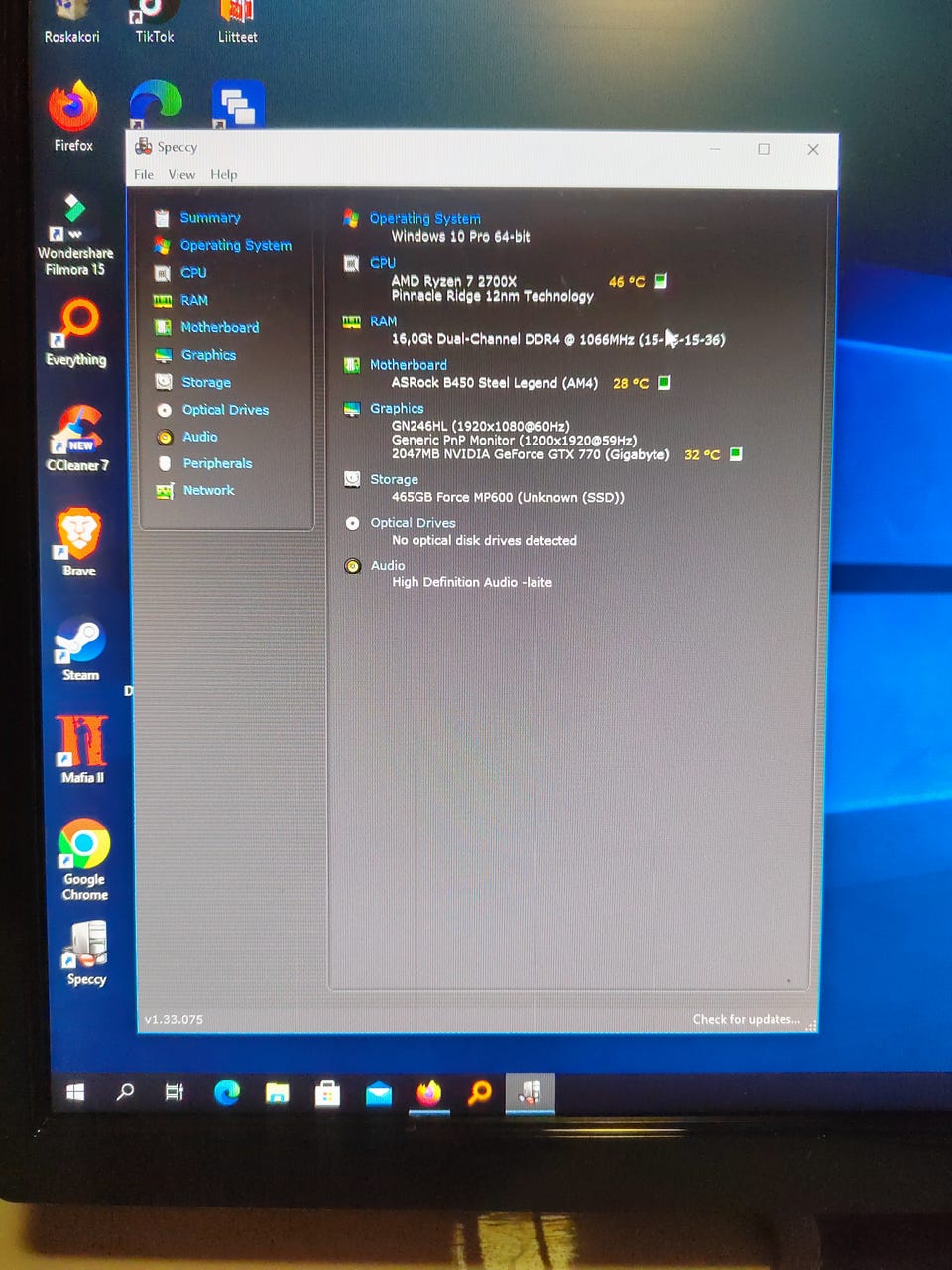This screenshot has width=952, height=1270.
Task: Open the Mail app from taskbar
Action: (379, 1094)
